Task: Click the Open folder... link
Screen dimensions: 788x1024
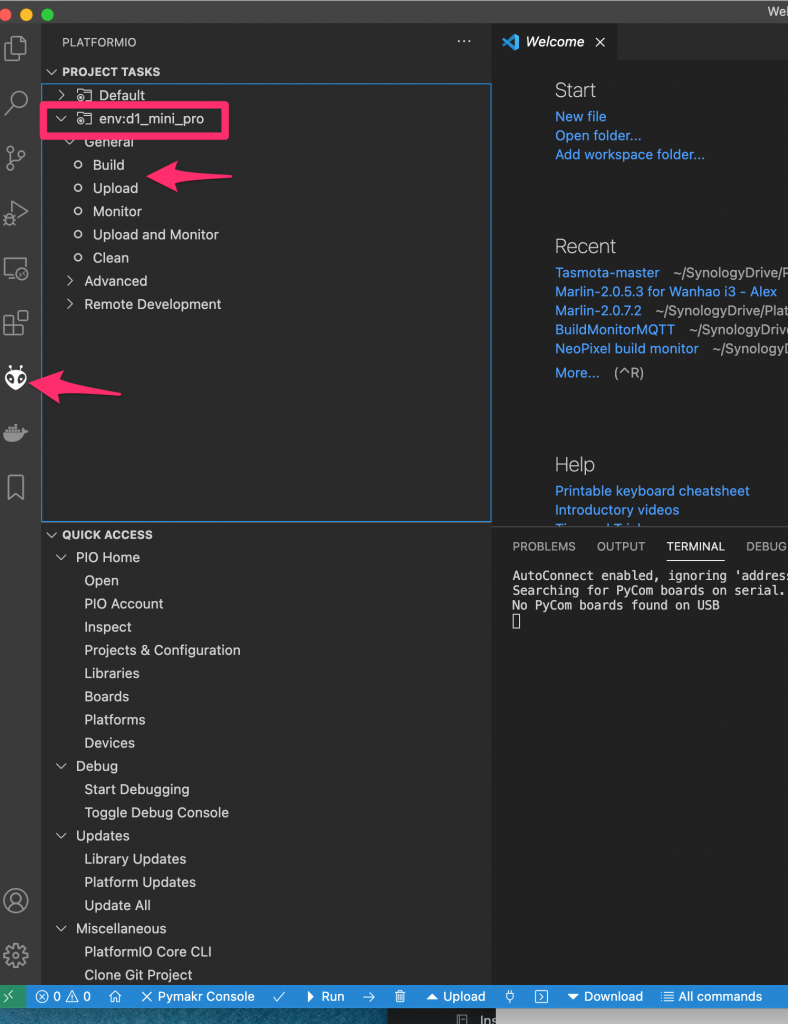Action: [x=598, y=136]
